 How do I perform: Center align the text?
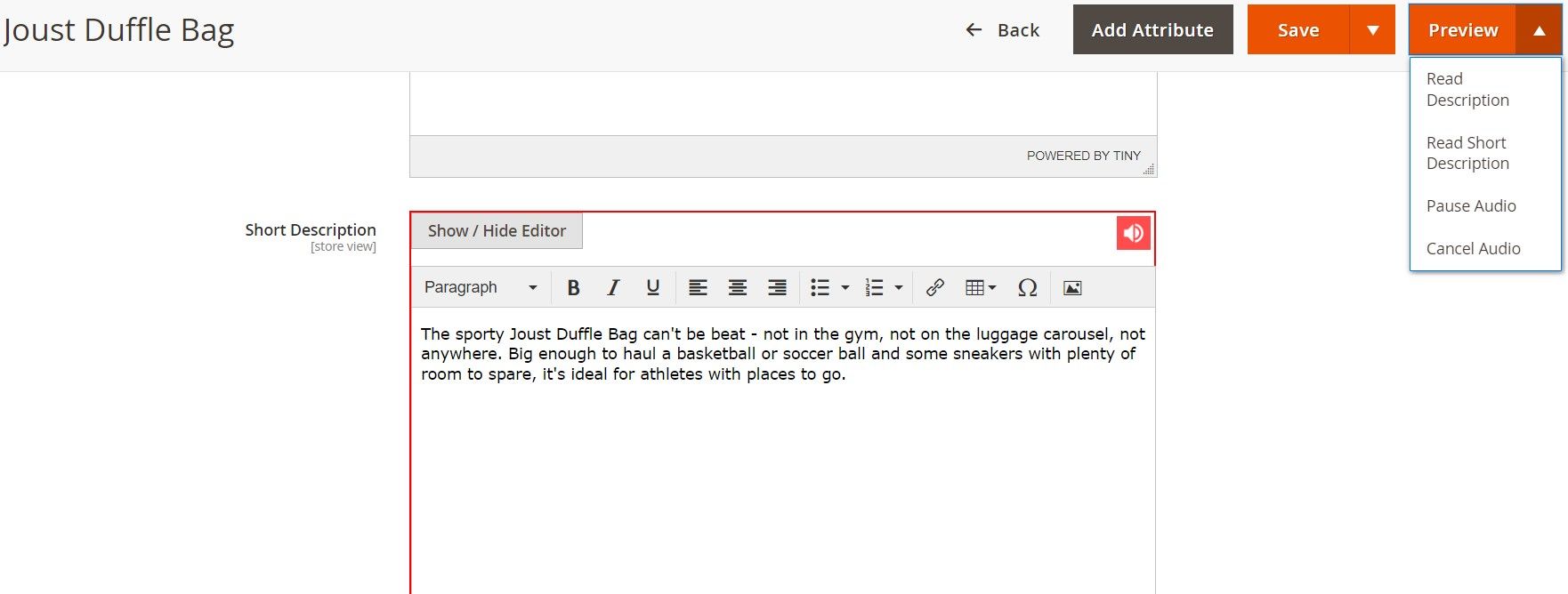click(x=737, y=287)
